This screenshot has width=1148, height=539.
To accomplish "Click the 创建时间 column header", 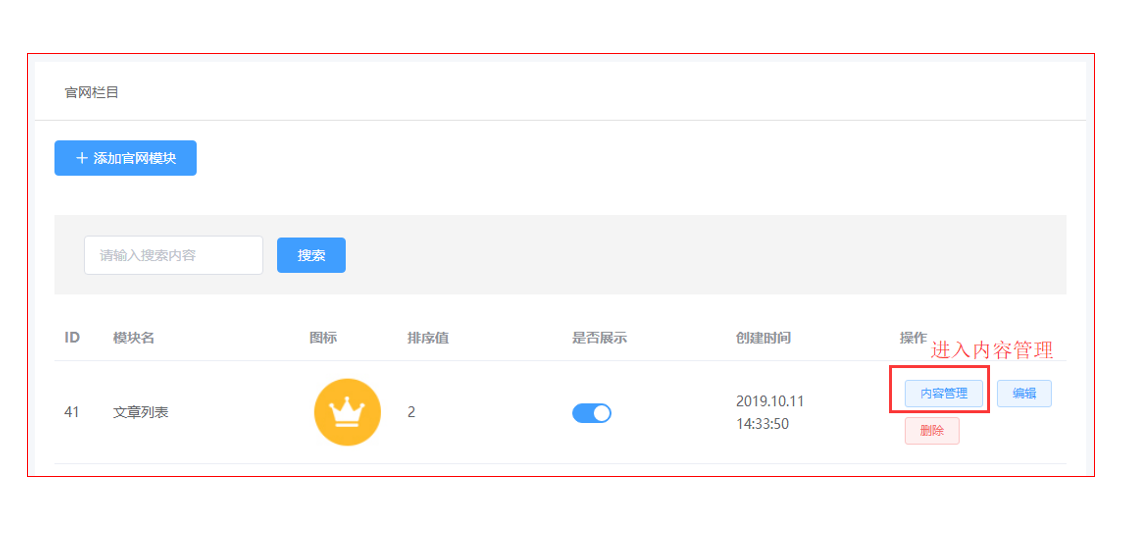I will pos(763,338).
